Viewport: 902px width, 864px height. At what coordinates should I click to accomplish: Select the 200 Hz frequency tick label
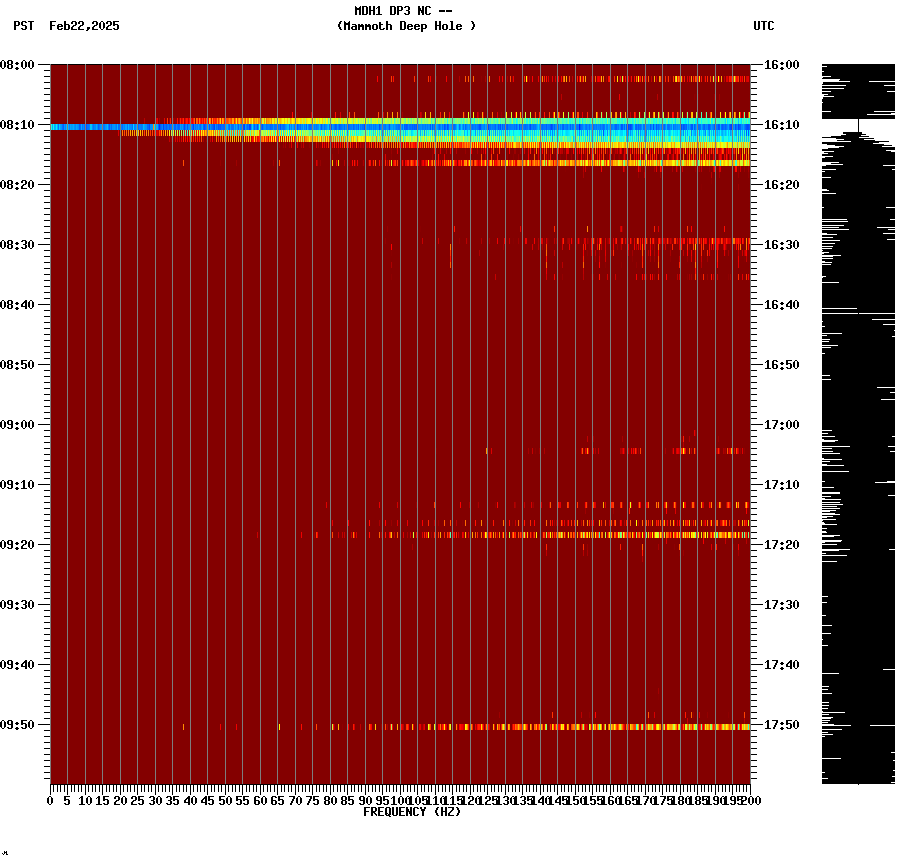pos(750,800)
